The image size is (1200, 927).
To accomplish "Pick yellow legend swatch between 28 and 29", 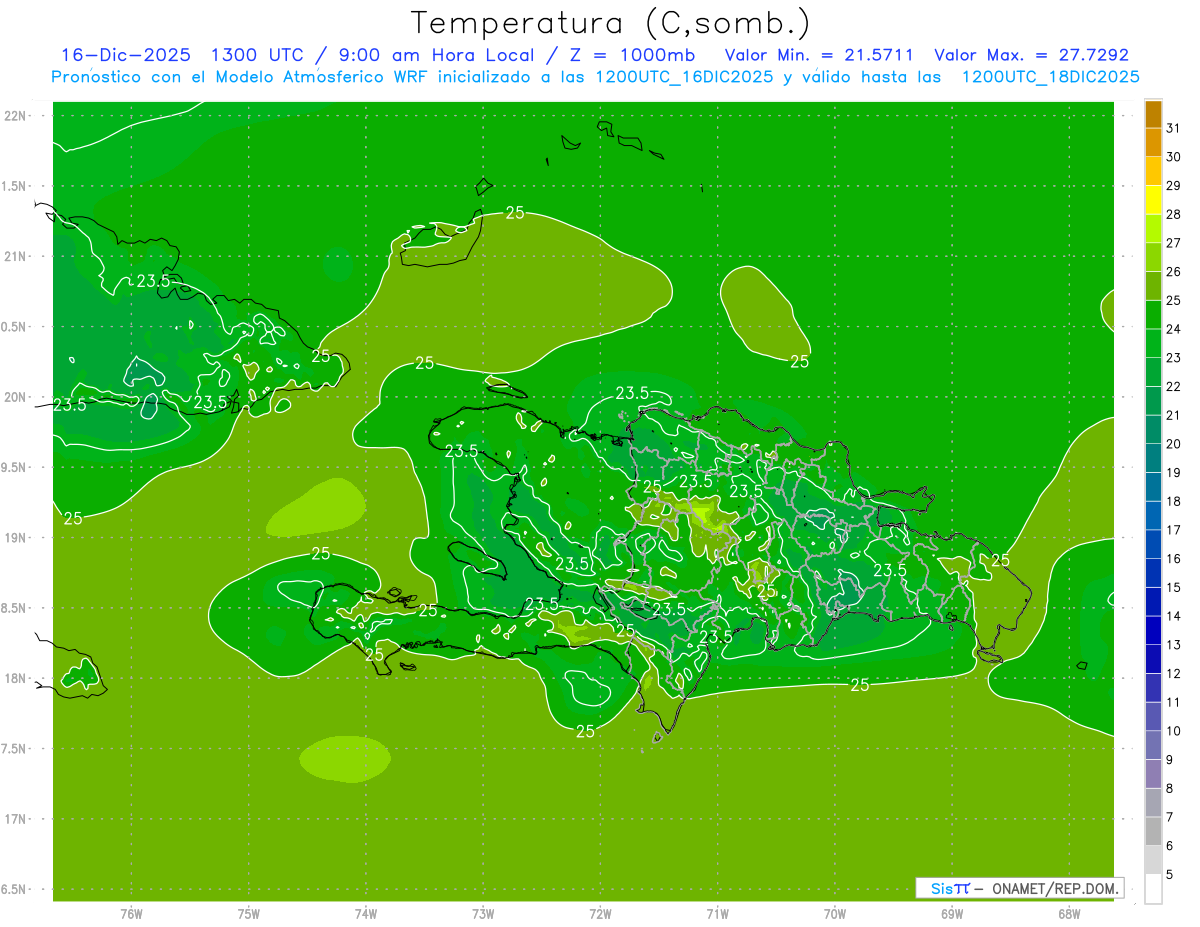I will pyautogui.click(x=1153, y=200).
